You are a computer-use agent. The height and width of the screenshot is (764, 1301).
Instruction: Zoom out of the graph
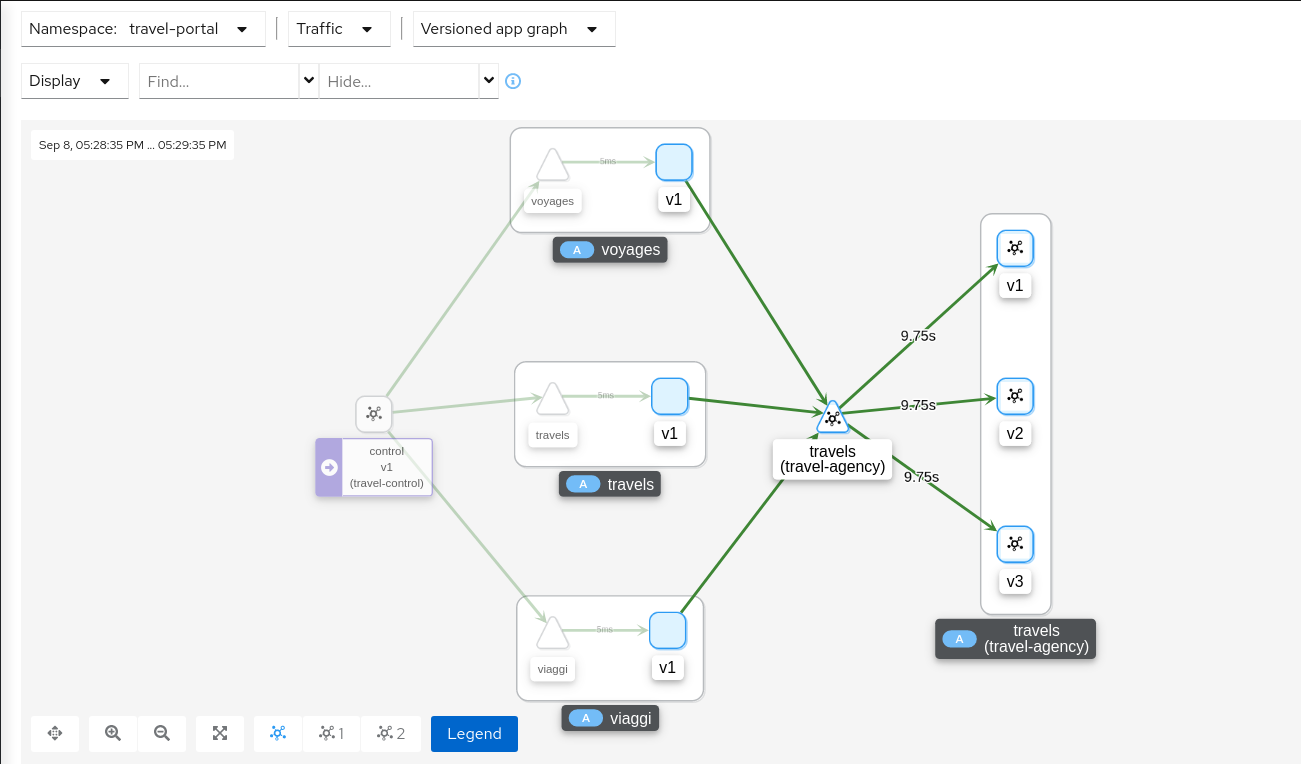[162, 733]
